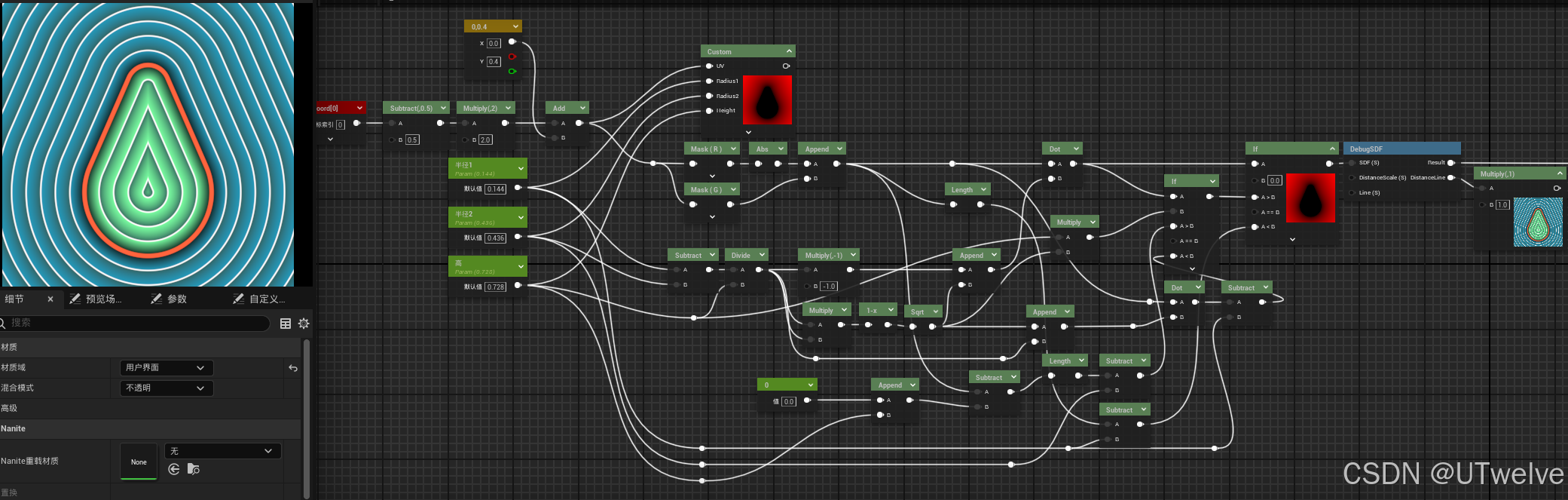This screenshot has width=1568, height=500.
Task: Click the DebugSDF Result output pin
Action: tap(1451, 163)
